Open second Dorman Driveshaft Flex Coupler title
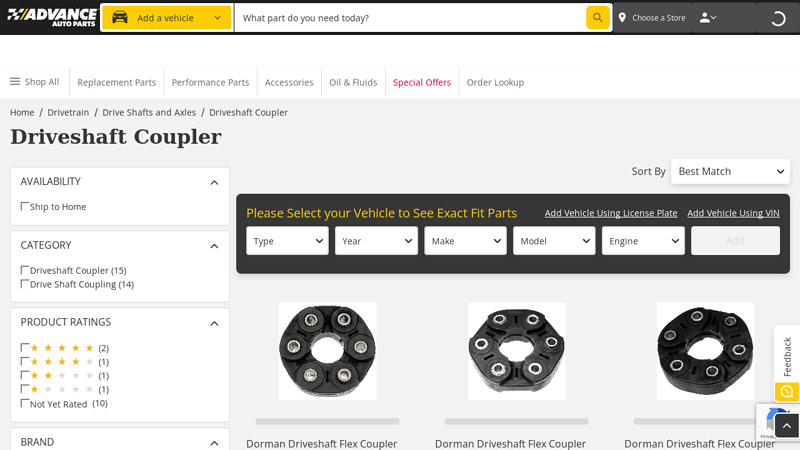 pyautogui.click(x=510, y=444)
